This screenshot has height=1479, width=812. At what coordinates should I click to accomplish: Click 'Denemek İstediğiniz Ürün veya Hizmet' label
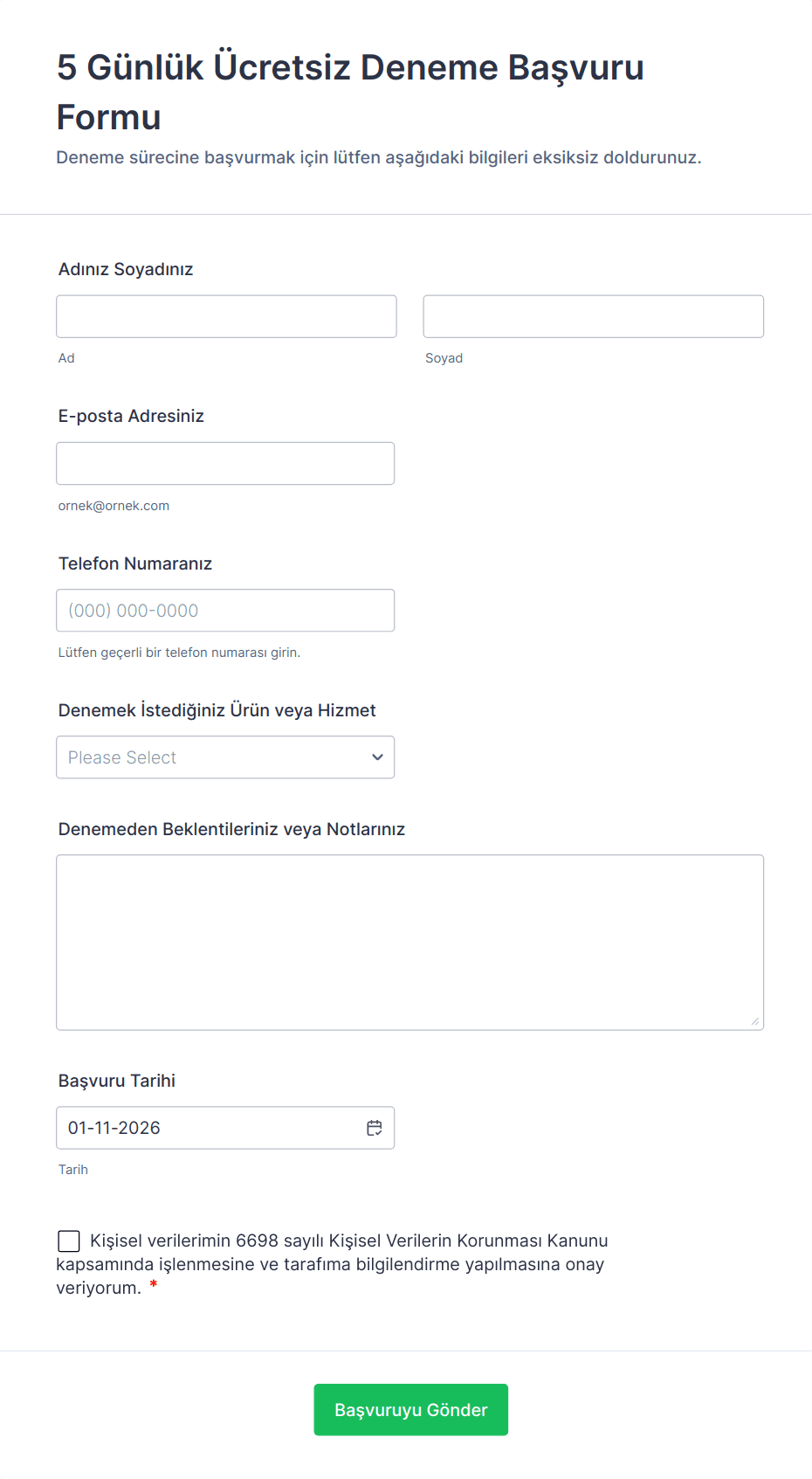point(217,710)
